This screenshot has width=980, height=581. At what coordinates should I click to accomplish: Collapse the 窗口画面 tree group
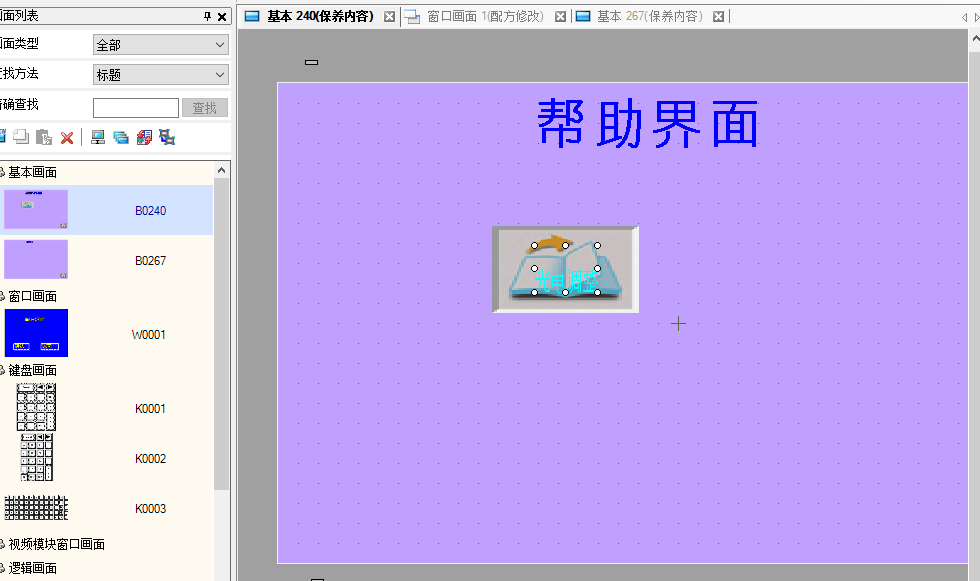(3, 297)
